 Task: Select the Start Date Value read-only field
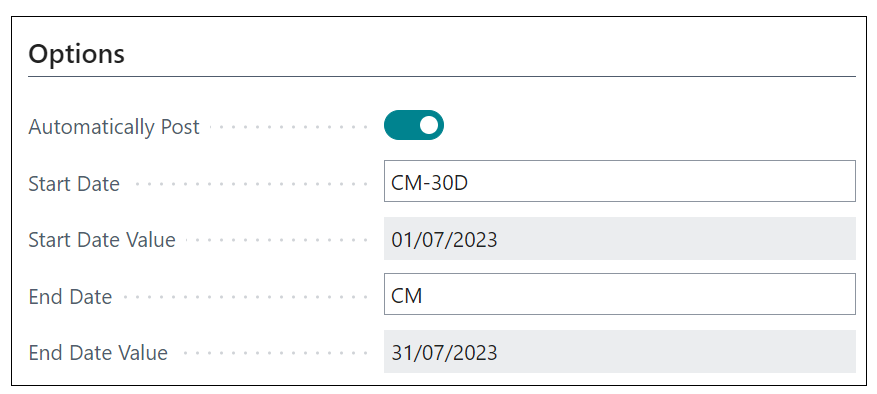point(620,239)
